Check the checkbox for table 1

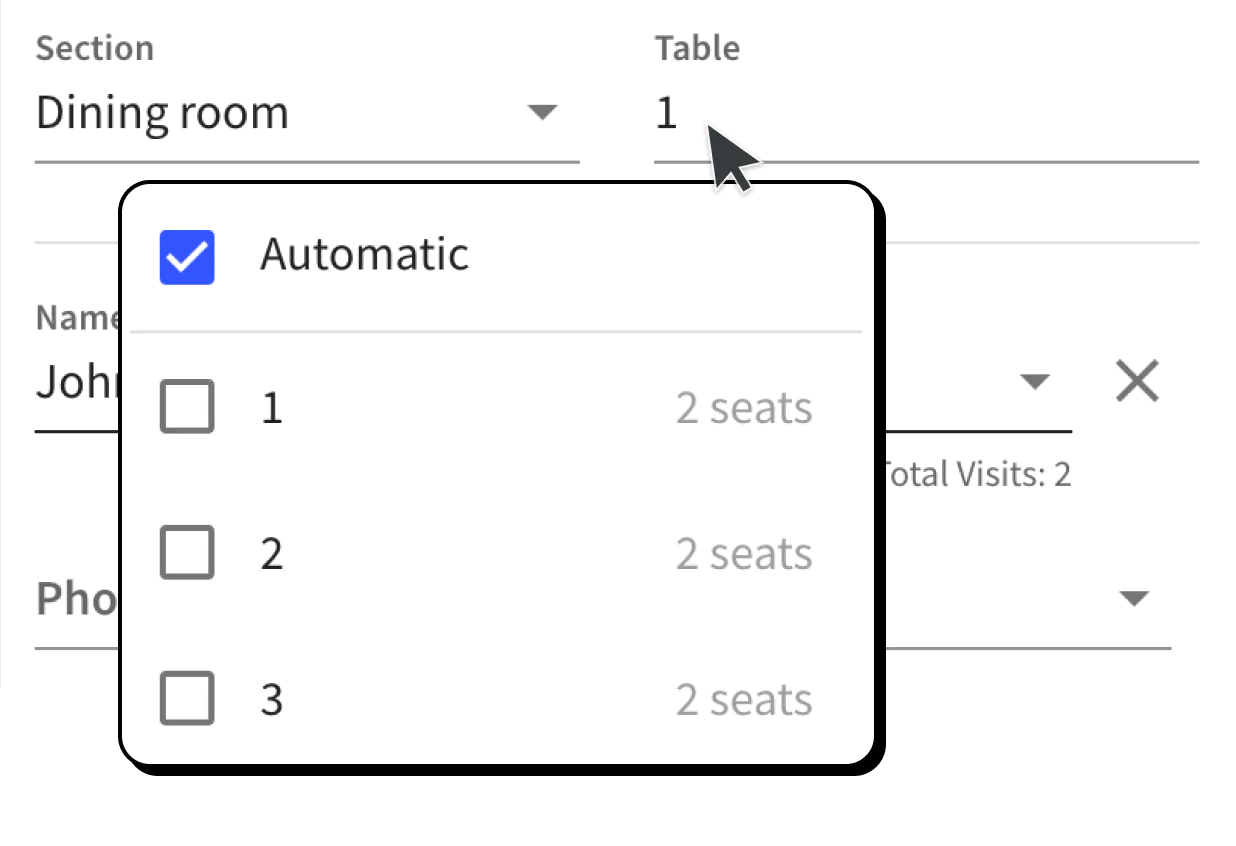(x=187, y=406)
